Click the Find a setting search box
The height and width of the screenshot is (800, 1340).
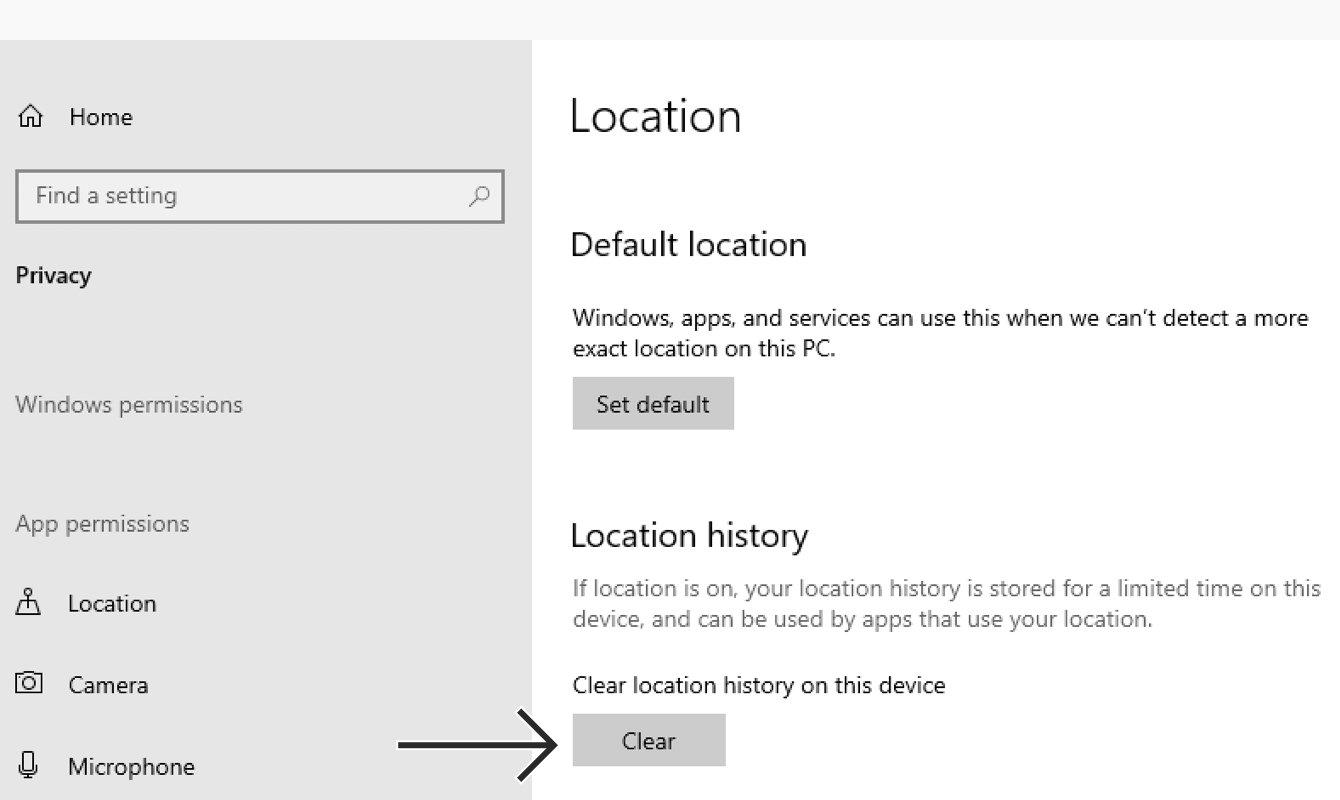[x=260, y=196]
